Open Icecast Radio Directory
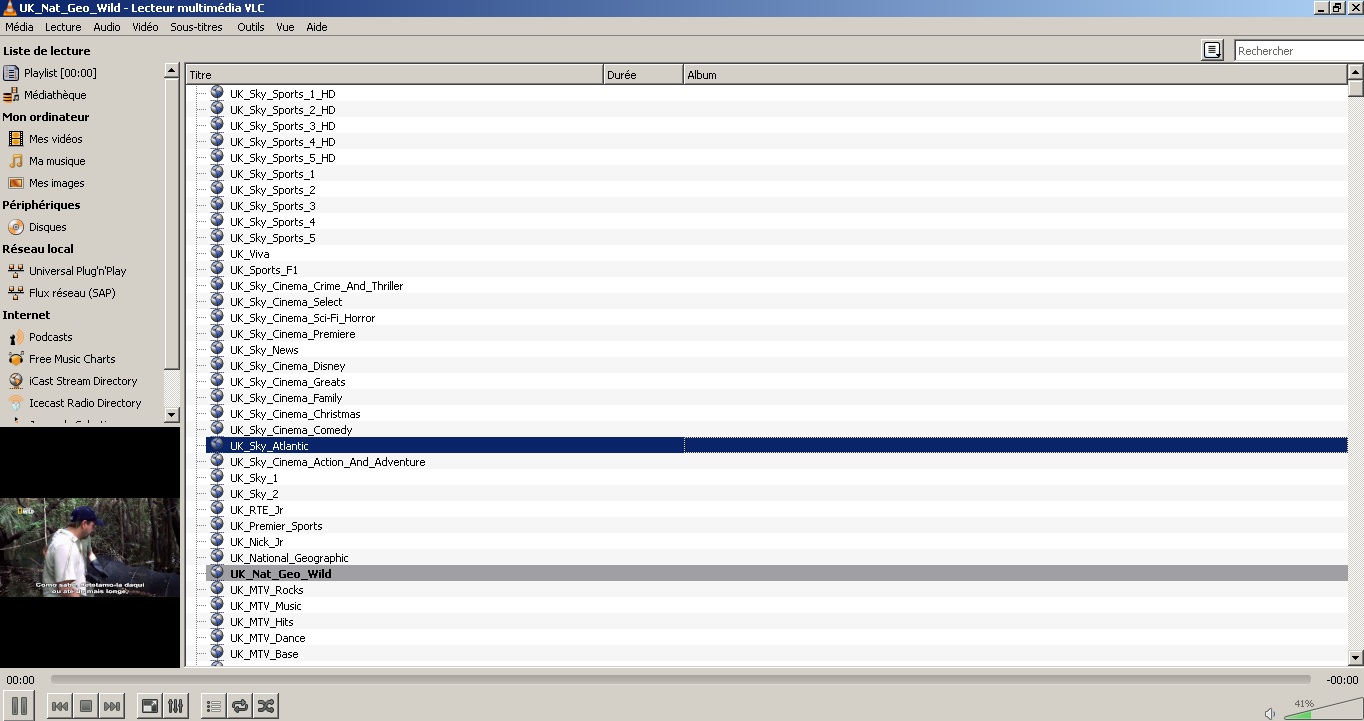This screenshot has height=721, width=1364. point(85,403)
